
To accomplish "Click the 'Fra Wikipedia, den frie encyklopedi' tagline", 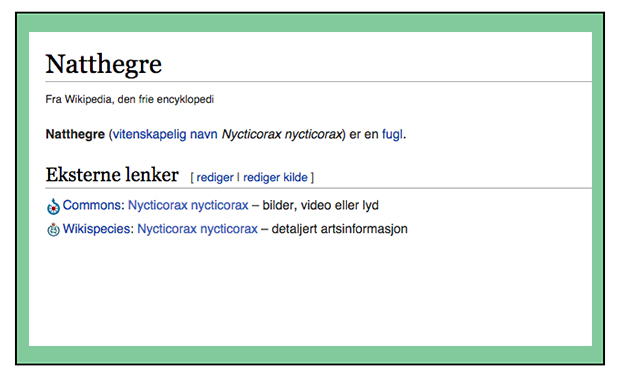I will click(130, 99).
